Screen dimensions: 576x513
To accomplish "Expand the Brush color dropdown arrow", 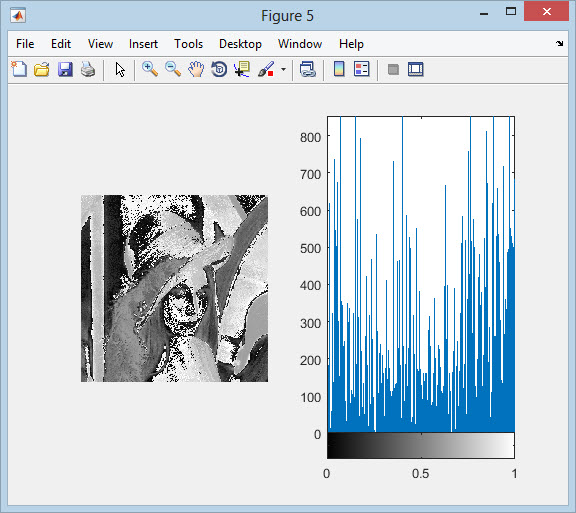I will [283, 69].
